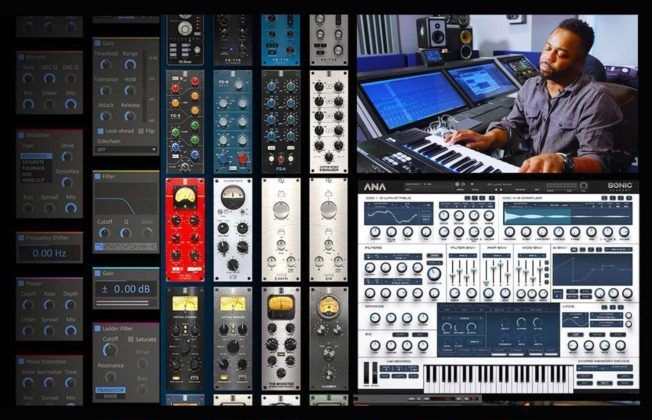Open the black Virtual Channel strip
Screen dimensions: 652x420
(185, 338)
